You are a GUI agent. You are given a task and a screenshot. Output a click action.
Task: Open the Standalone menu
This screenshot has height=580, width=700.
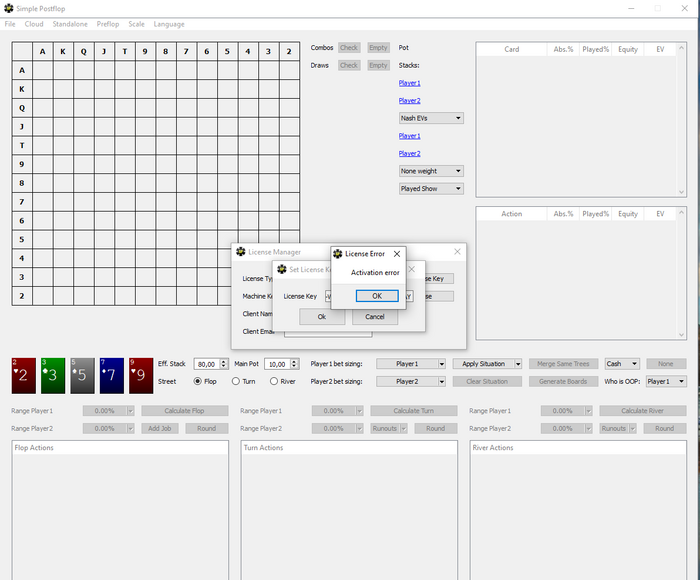click(x=70, y=24)
